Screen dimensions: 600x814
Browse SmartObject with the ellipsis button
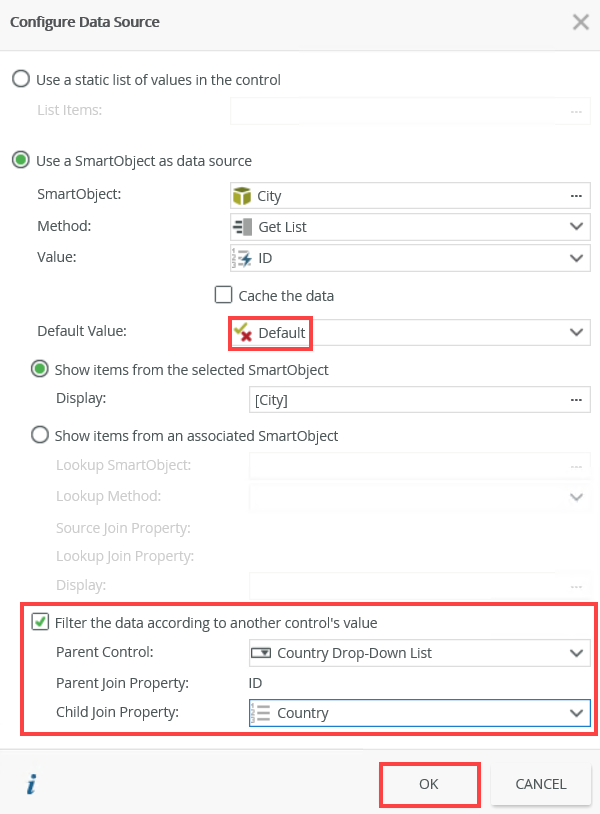pos(576,196)
